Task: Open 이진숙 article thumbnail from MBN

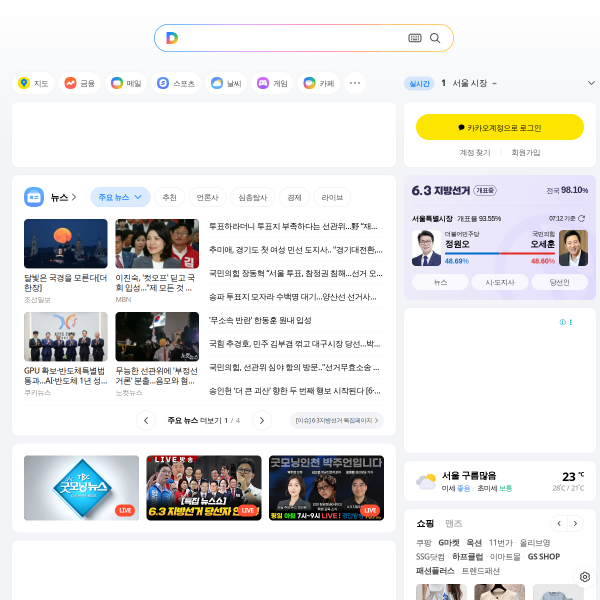Action: 157,243
